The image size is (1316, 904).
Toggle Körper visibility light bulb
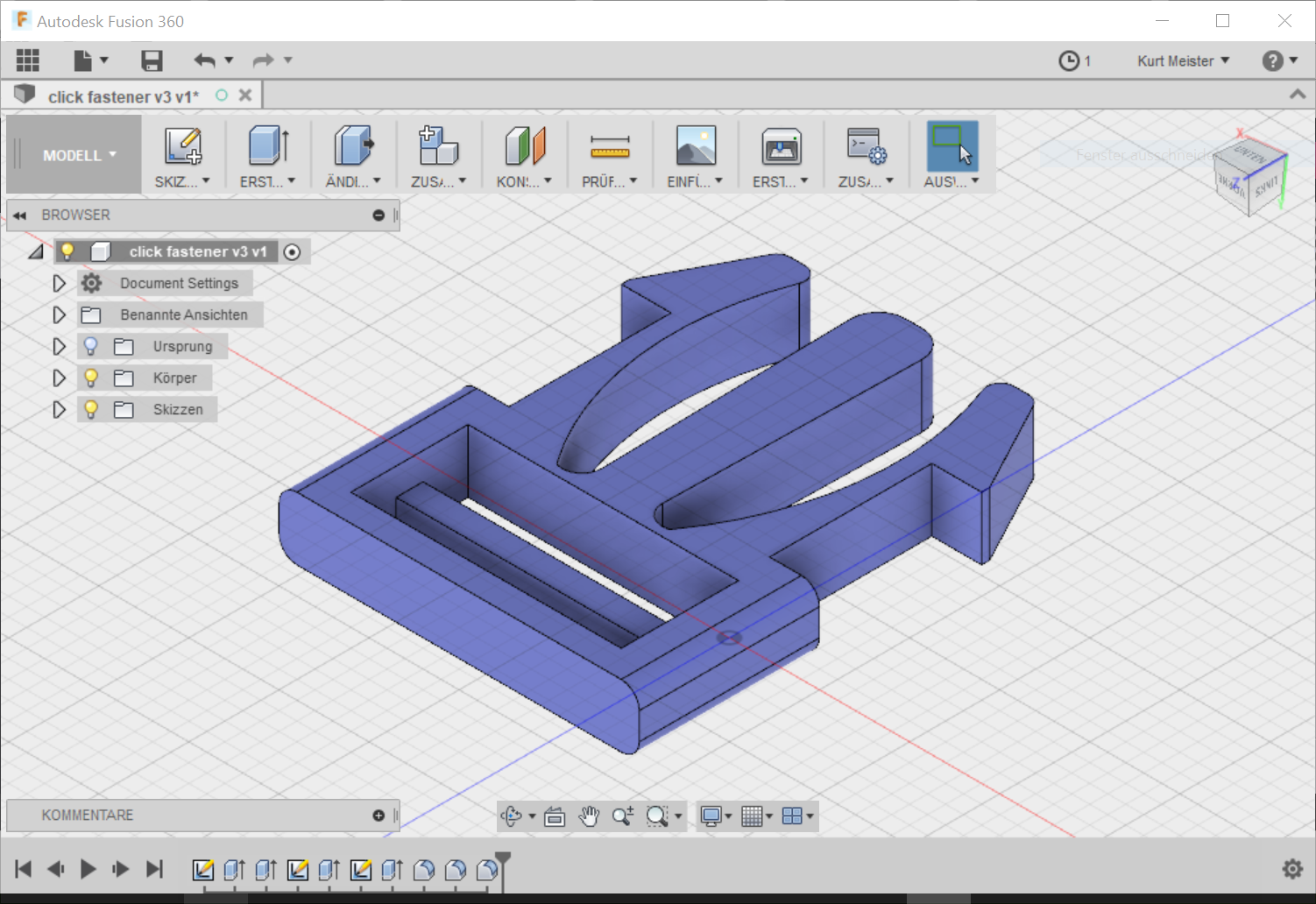tap(90, 378)
